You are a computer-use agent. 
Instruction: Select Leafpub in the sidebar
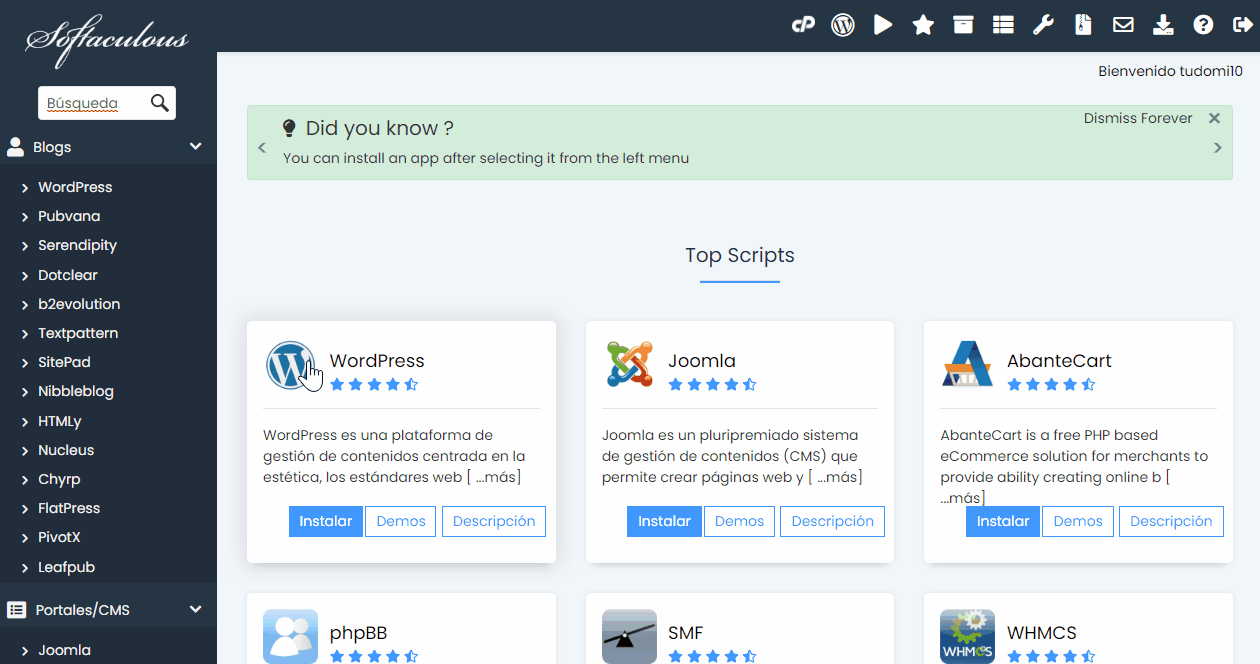tap(66, 567)
